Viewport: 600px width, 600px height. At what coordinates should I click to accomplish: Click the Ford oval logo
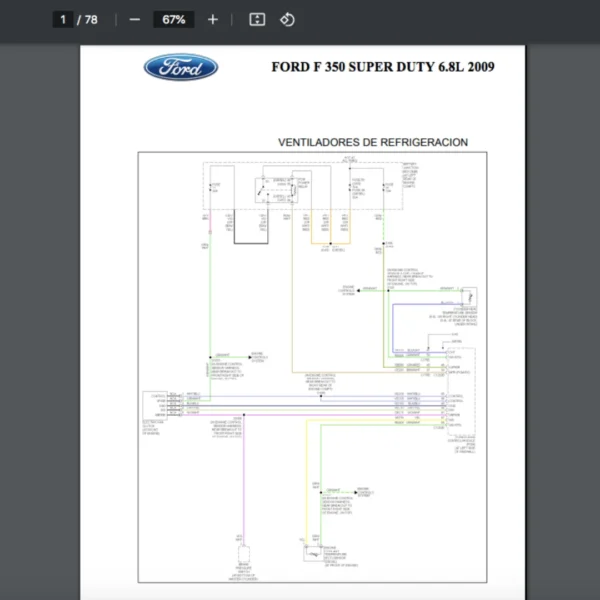point(181,67)
